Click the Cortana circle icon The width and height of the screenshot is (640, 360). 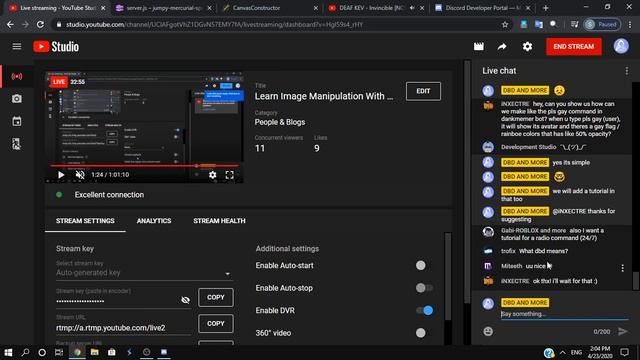point(42,352)
